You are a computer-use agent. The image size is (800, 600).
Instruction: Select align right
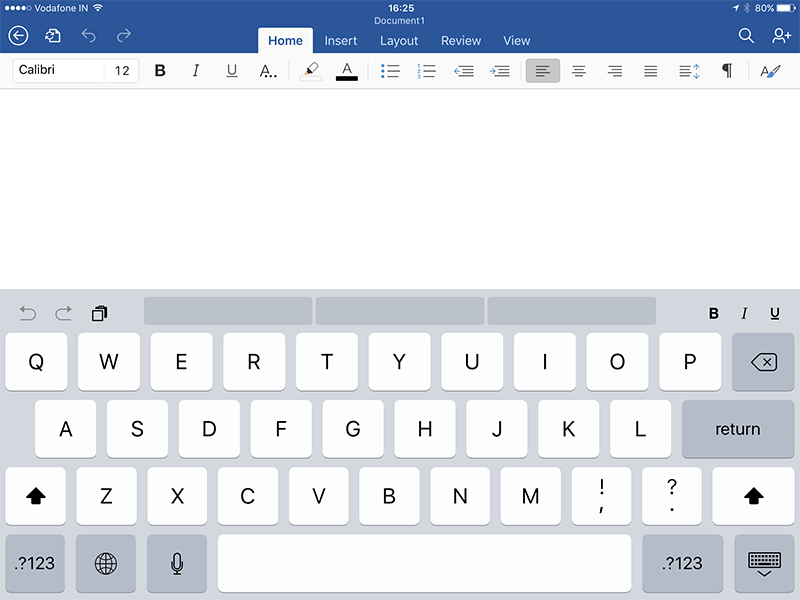point(615,70)
